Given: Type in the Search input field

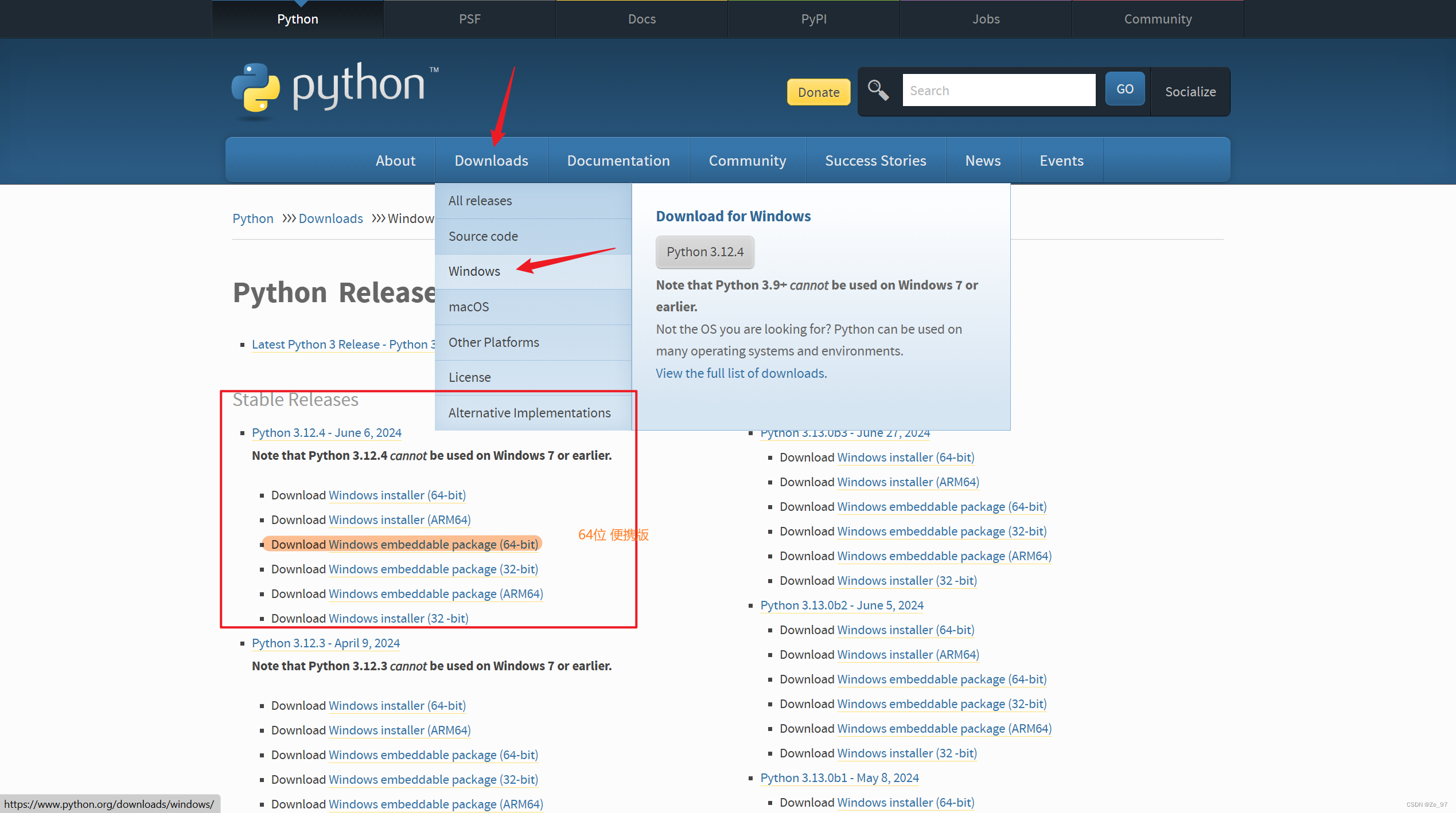Looking at the screenshot, I should (998, 91).
